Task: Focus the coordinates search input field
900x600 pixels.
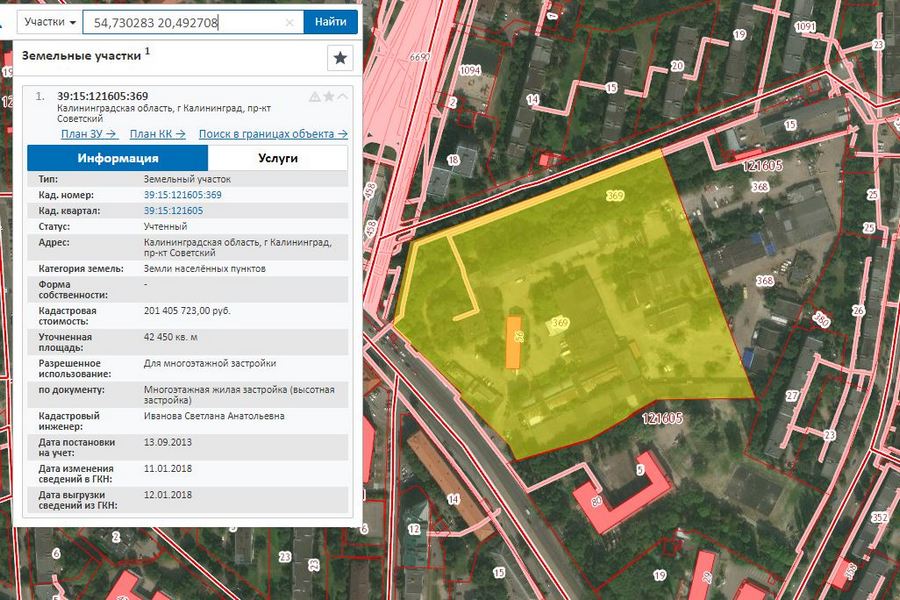Action: pos(180,21)
